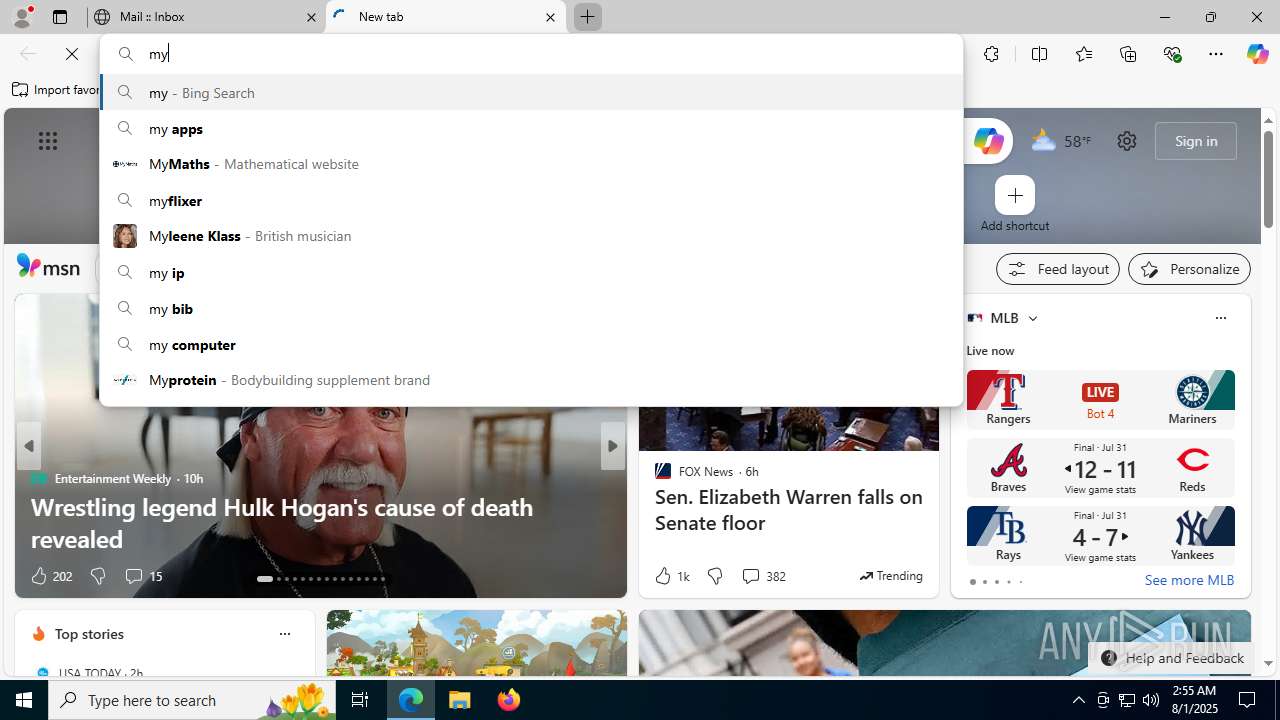Open the browser profile icon
This screenshot has width=1280, height=720.
(x=22, y=16)
